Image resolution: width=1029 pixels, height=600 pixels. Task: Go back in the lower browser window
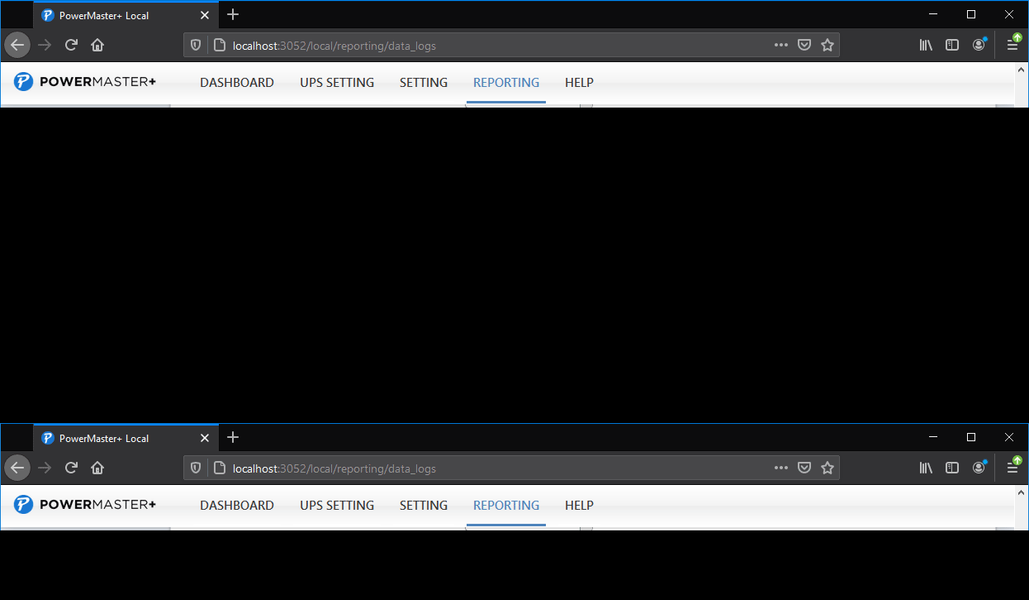coord(18,468)
